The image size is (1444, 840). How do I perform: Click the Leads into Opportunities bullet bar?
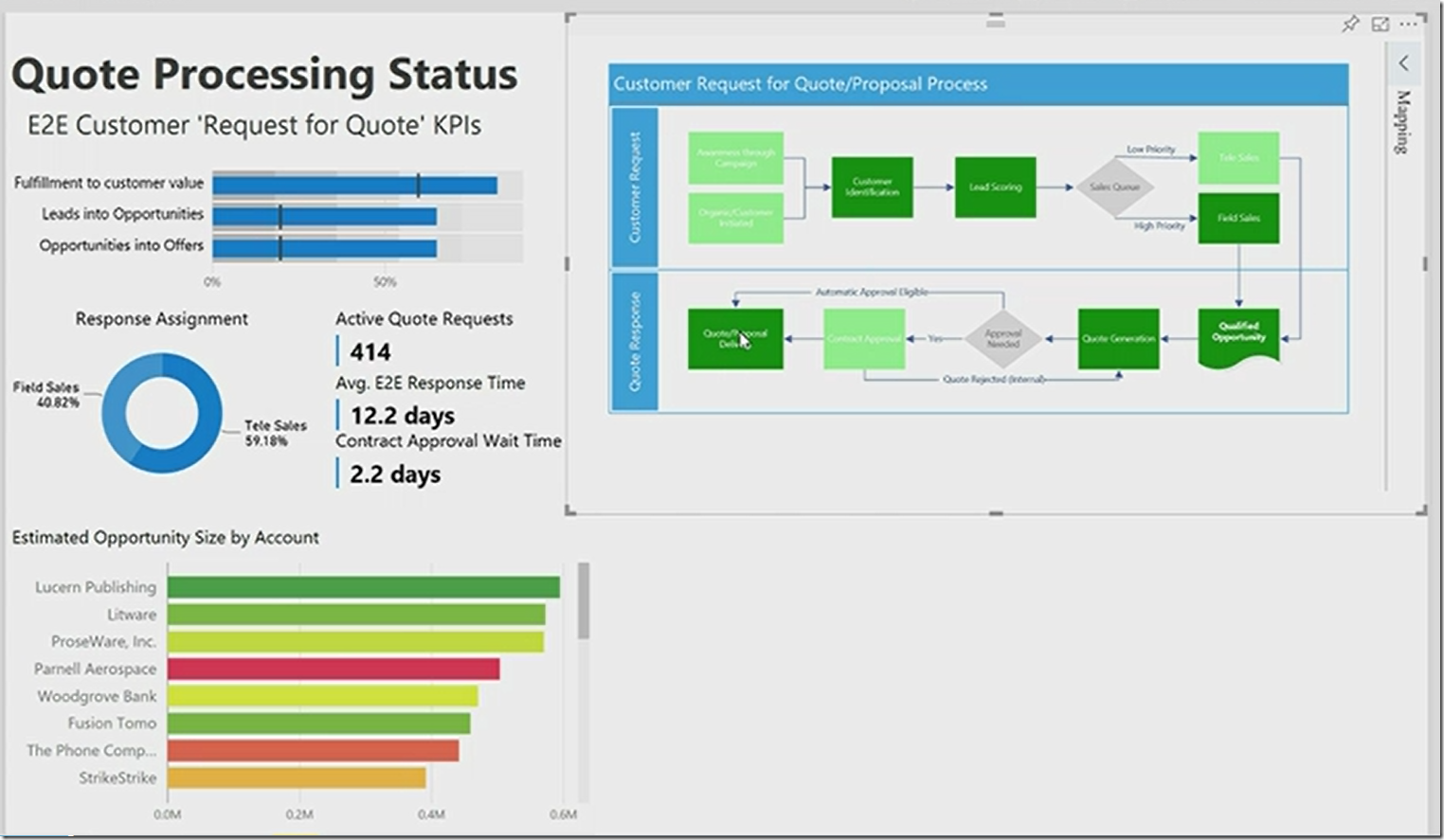tap(324, 217)
